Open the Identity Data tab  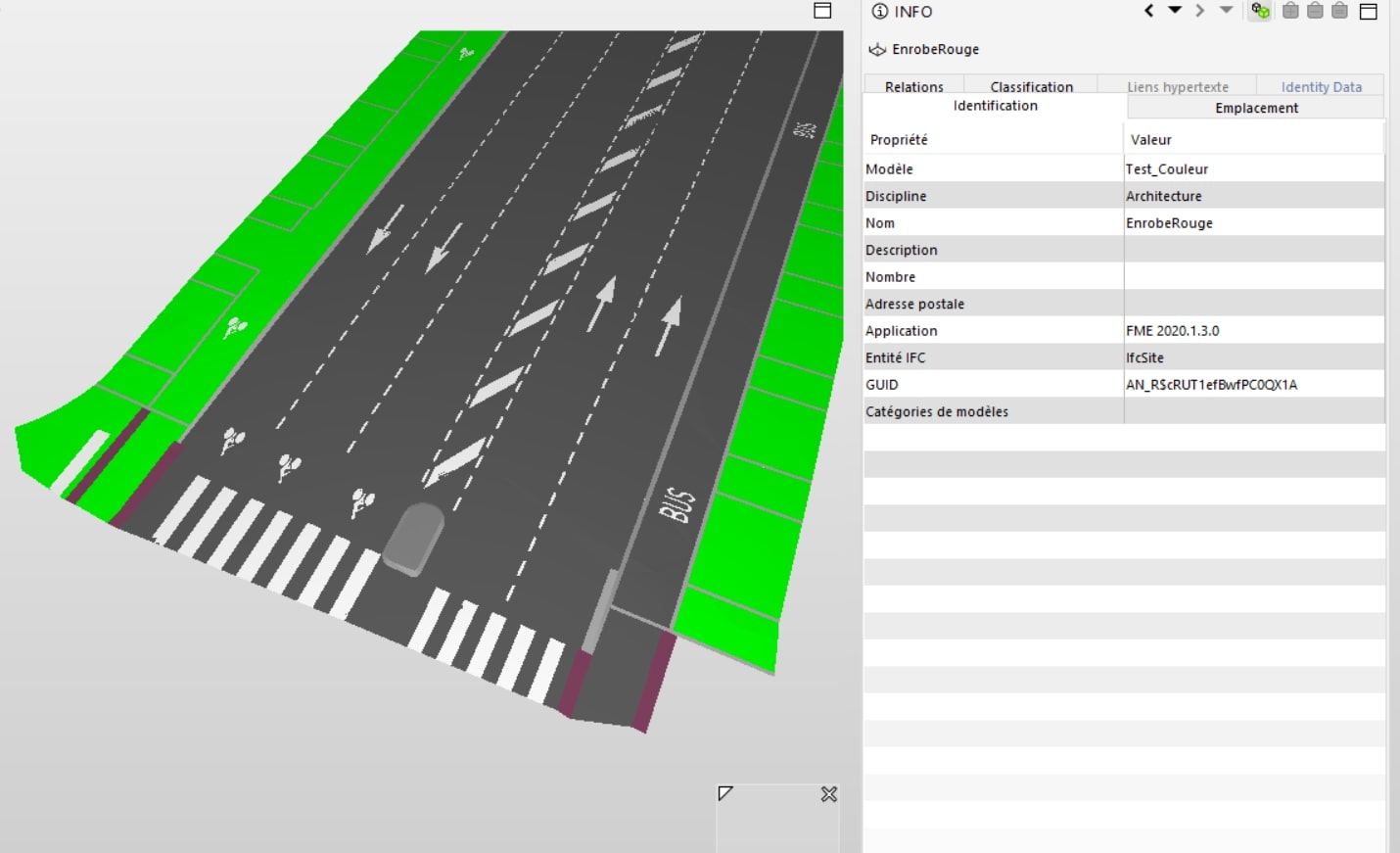tap(1321, 86)
